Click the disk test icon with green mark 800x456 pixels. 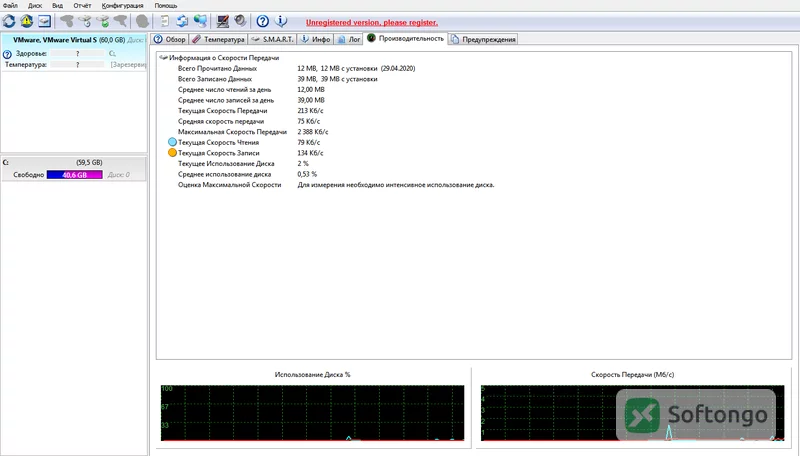click(x=103, y=21)
